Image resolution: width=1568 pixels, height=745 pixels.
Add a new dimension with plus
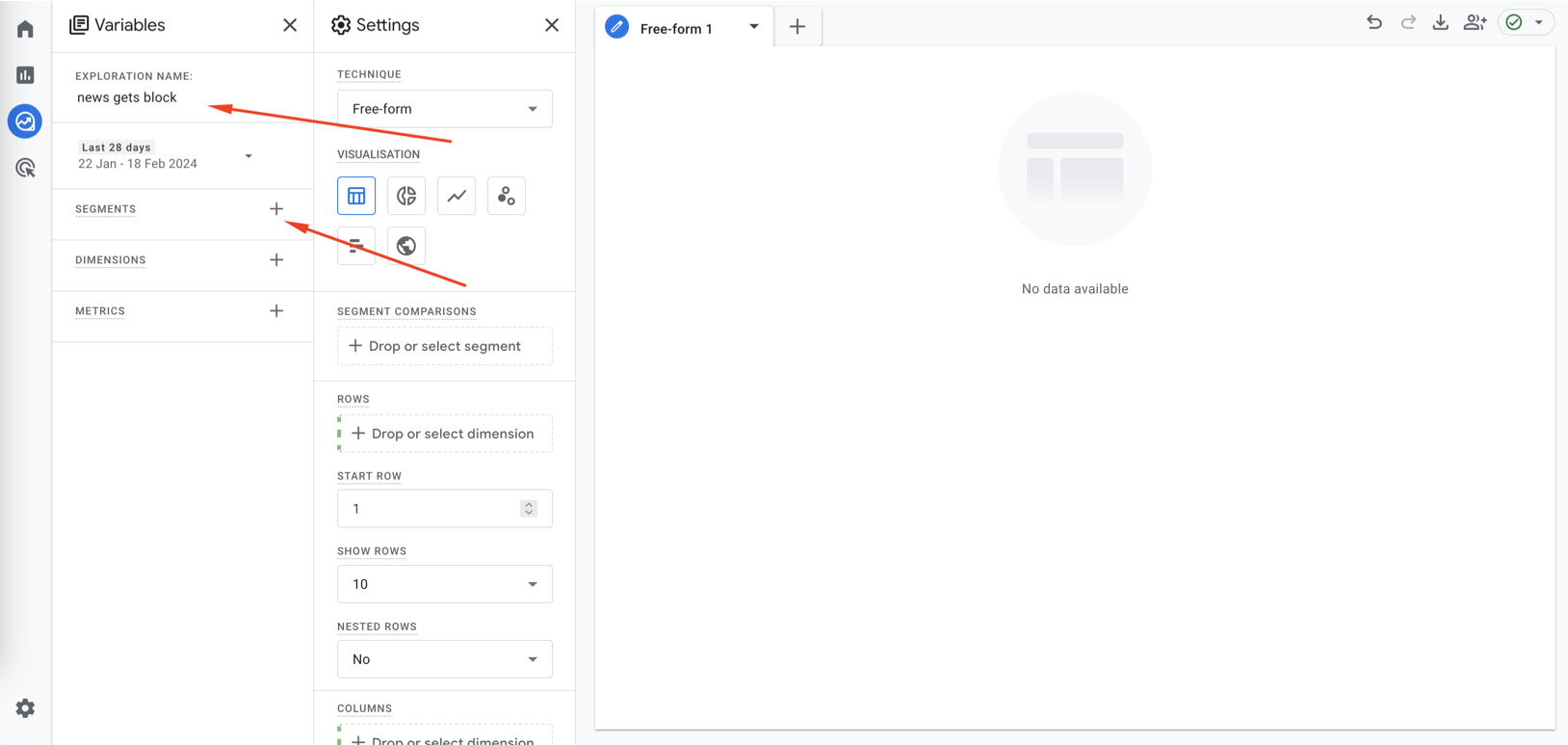(x=276, y=260)
